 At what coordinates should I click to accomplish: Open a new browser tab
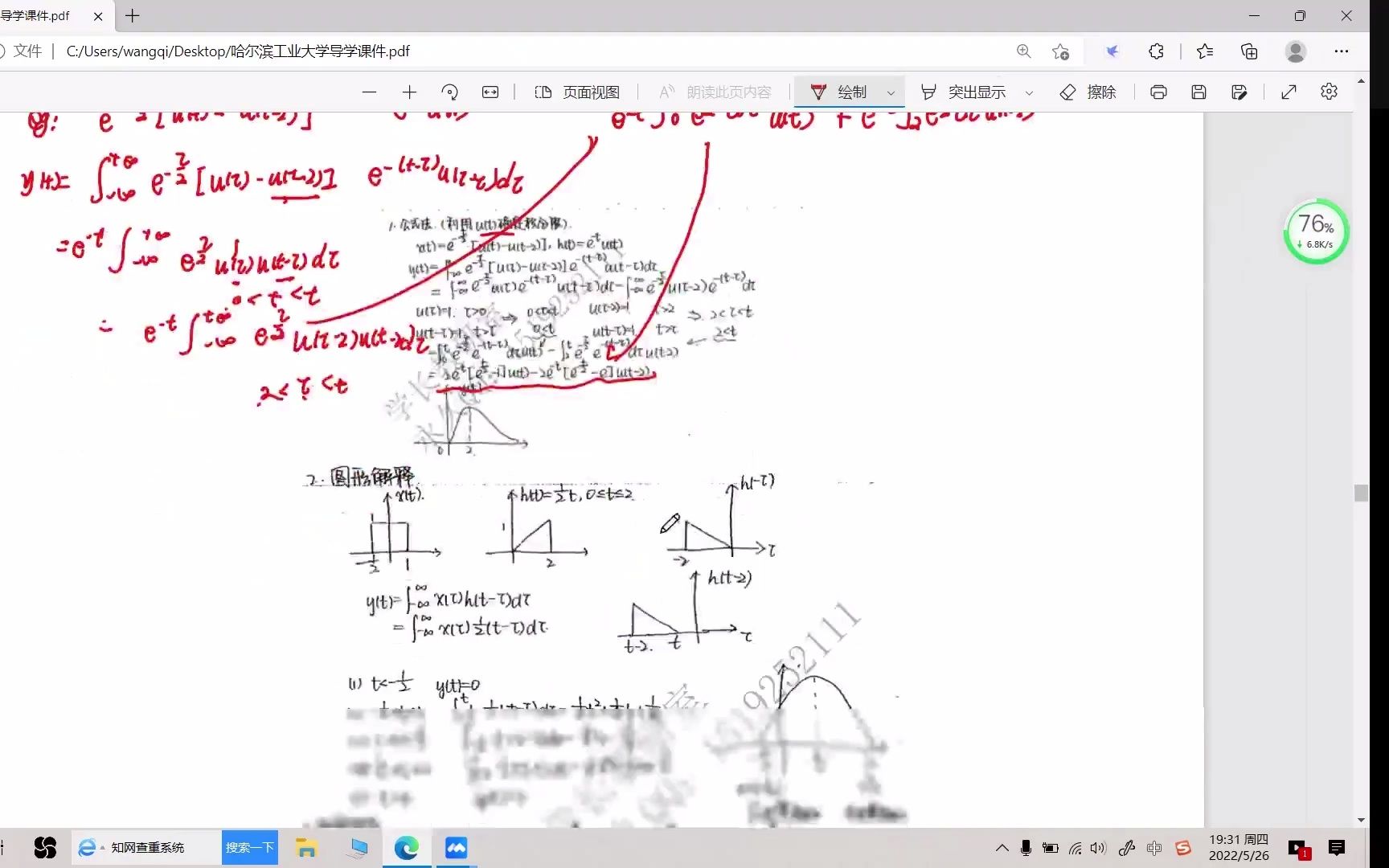point(132,16)
